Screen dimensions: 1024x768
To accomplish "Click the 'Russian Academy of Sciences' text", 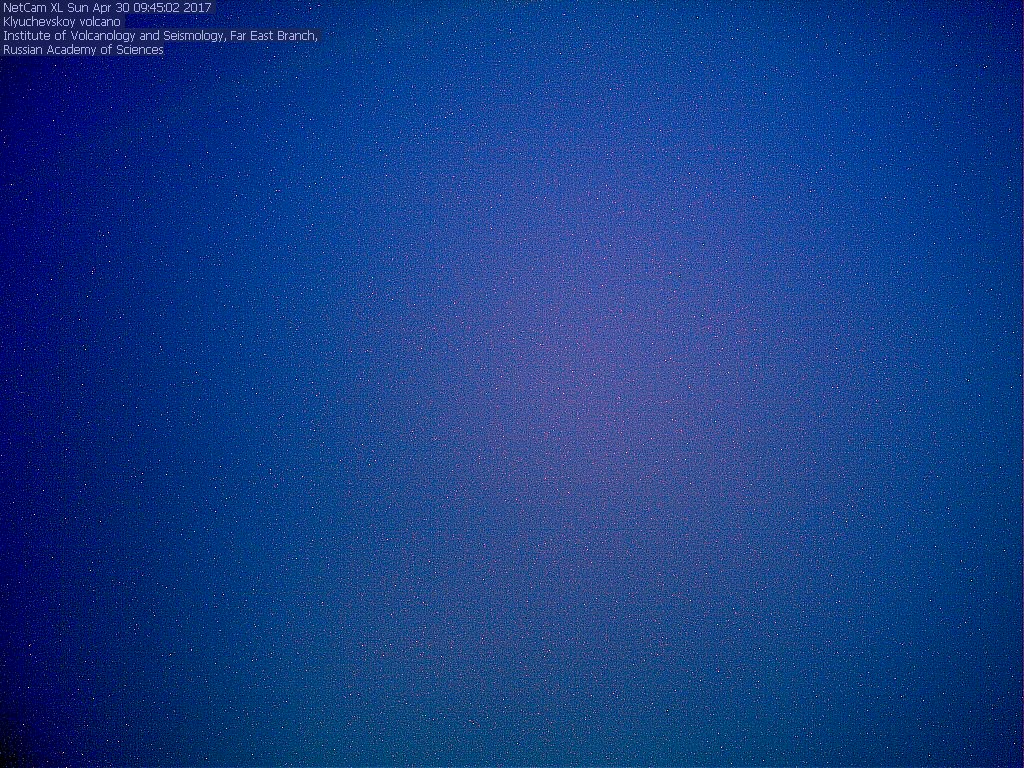I will pos(84,50).
